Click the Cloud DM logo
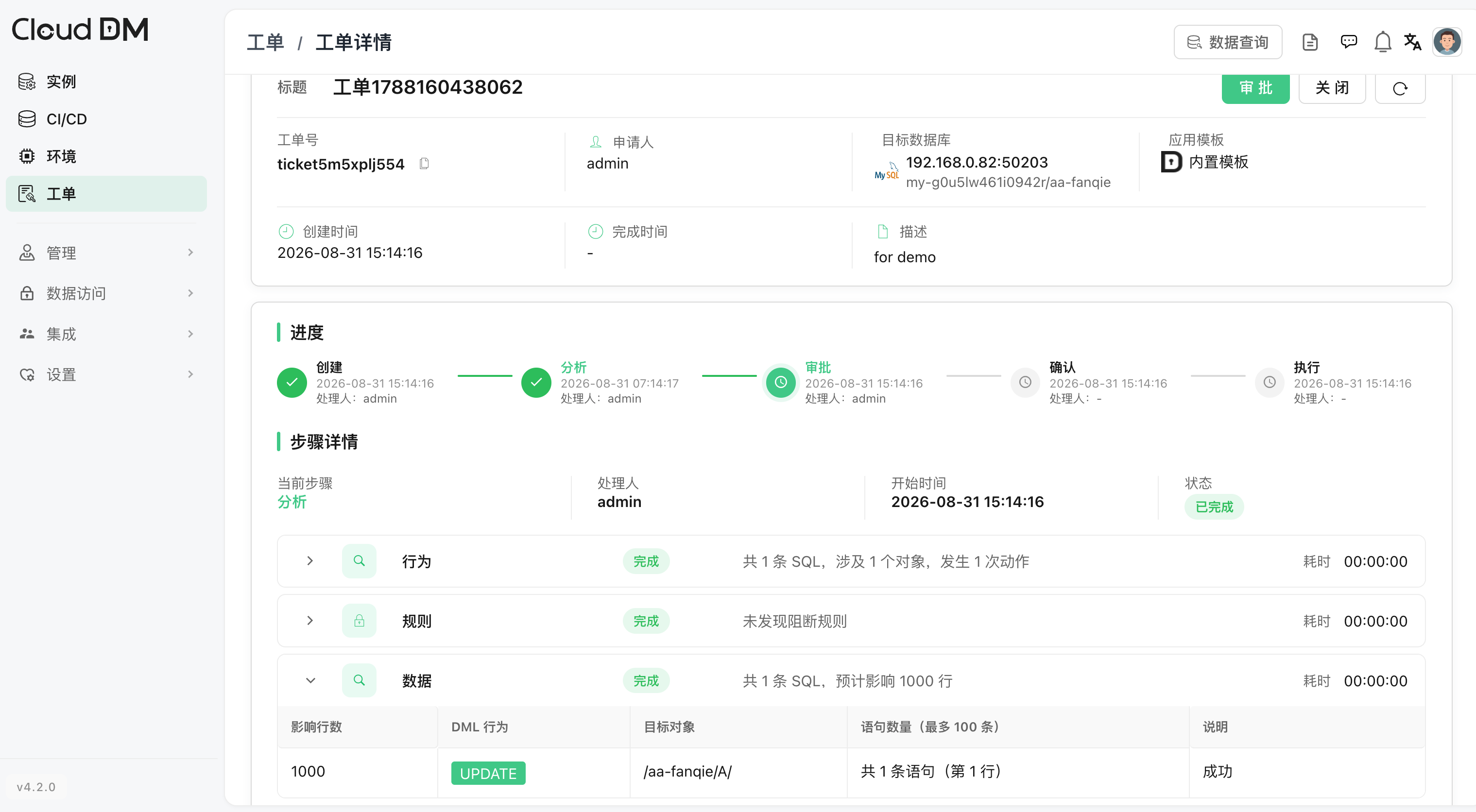 80,29
